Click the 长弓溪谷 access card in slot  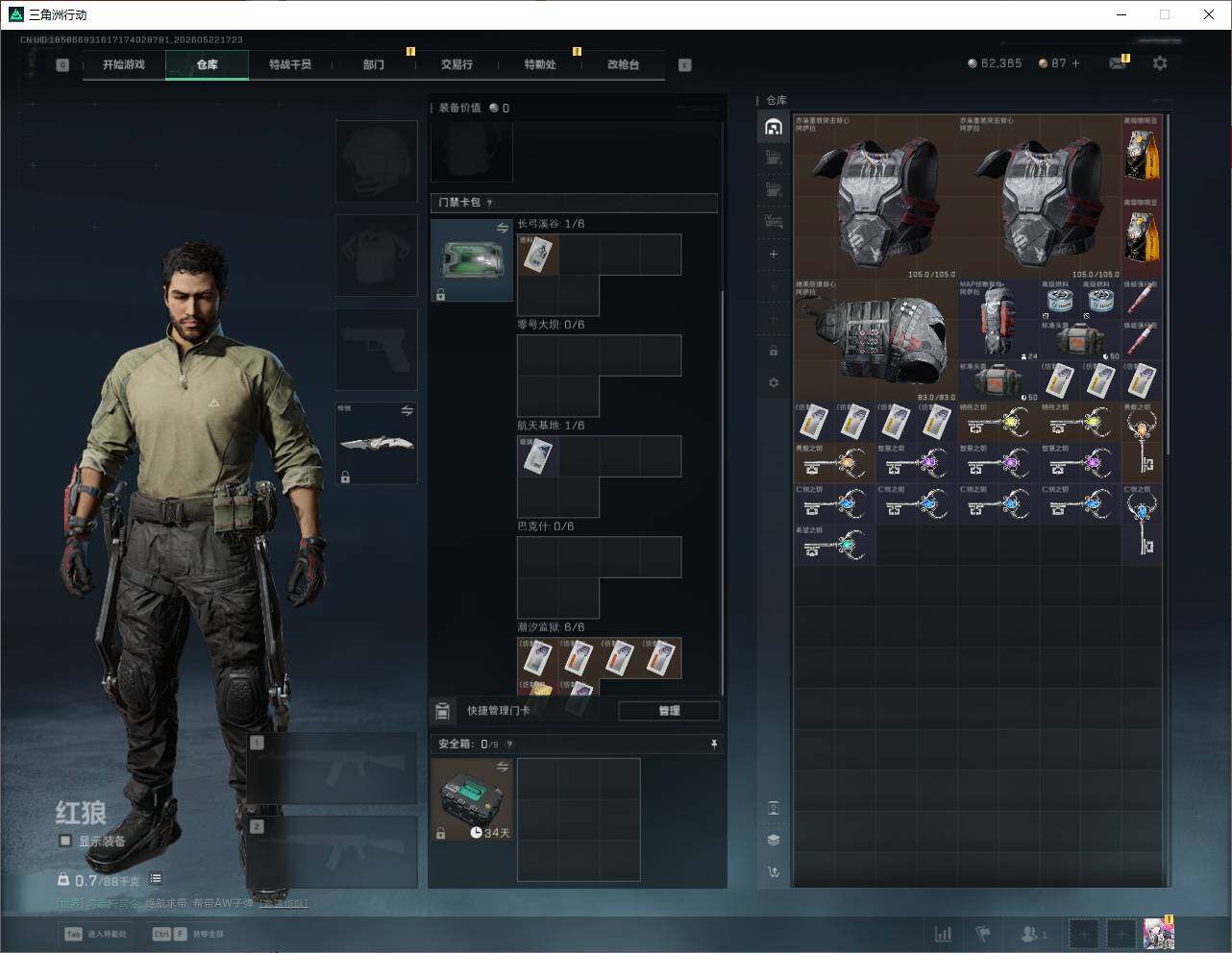point(537,255)
